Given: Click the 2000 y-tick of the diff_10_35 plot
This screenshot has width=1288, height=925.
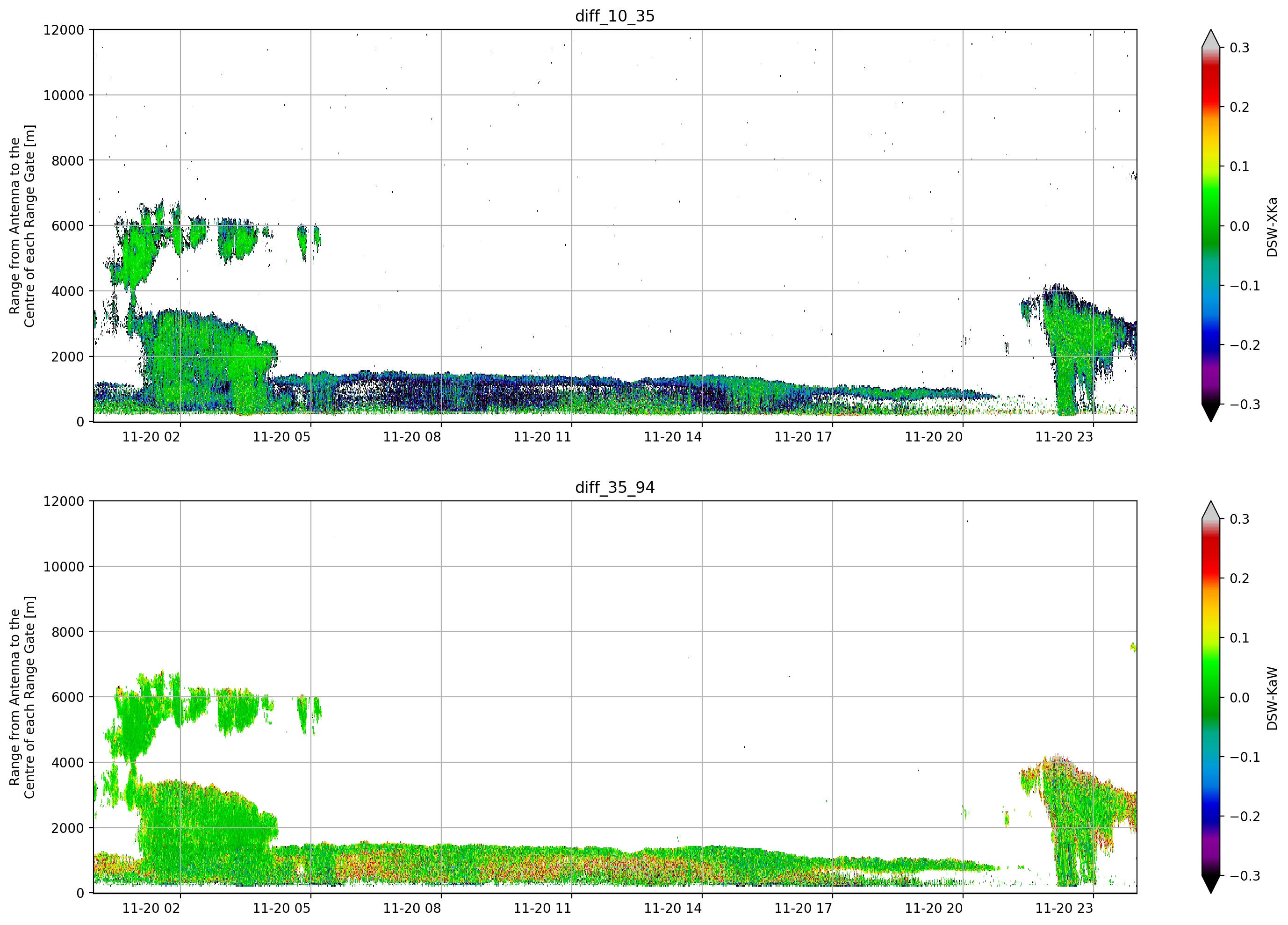Looking at the screenshot, I should pyautogui.click(x=68, y=357).
